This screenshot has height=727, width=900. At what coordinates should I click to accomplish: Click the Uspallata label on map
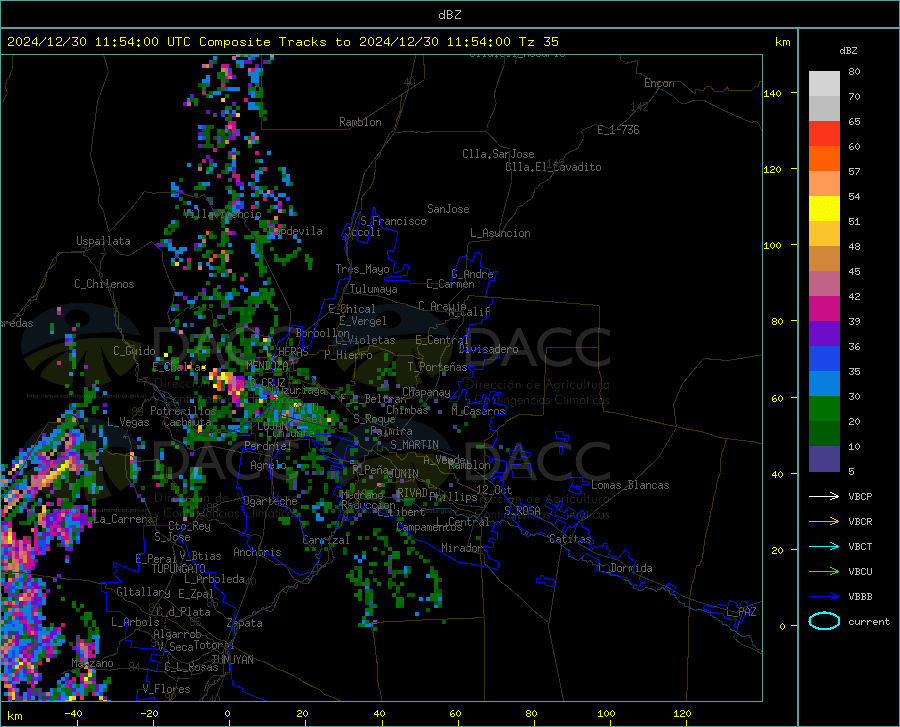[103, 241]
